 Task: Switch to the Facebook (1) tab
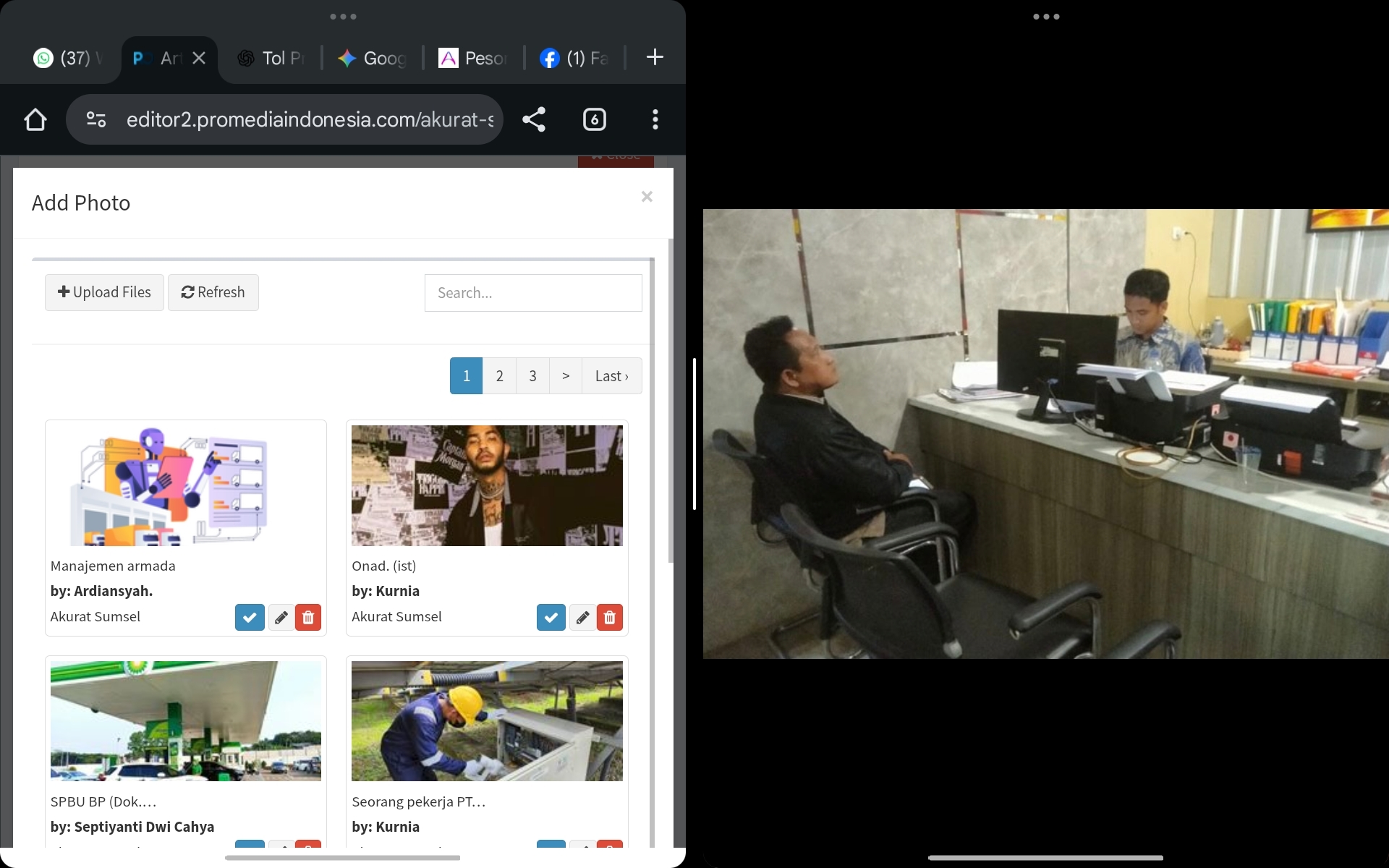[575, 58]
